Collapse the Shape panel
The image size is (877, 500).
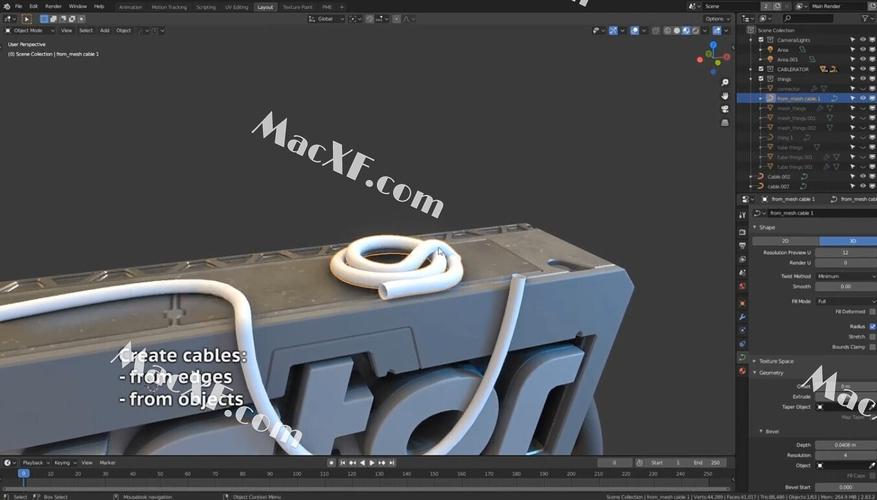coord(755,227)
